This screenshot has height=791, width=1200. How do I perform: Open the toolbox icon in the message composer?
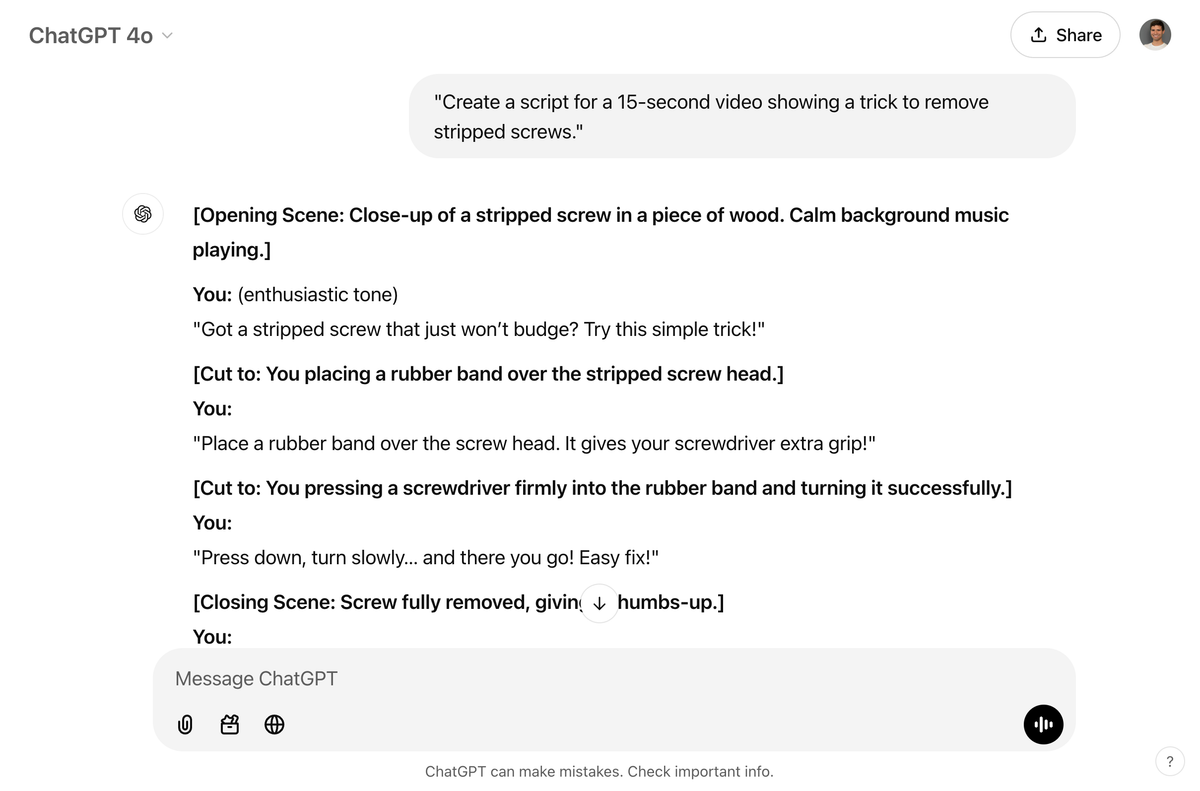(229, 724)
